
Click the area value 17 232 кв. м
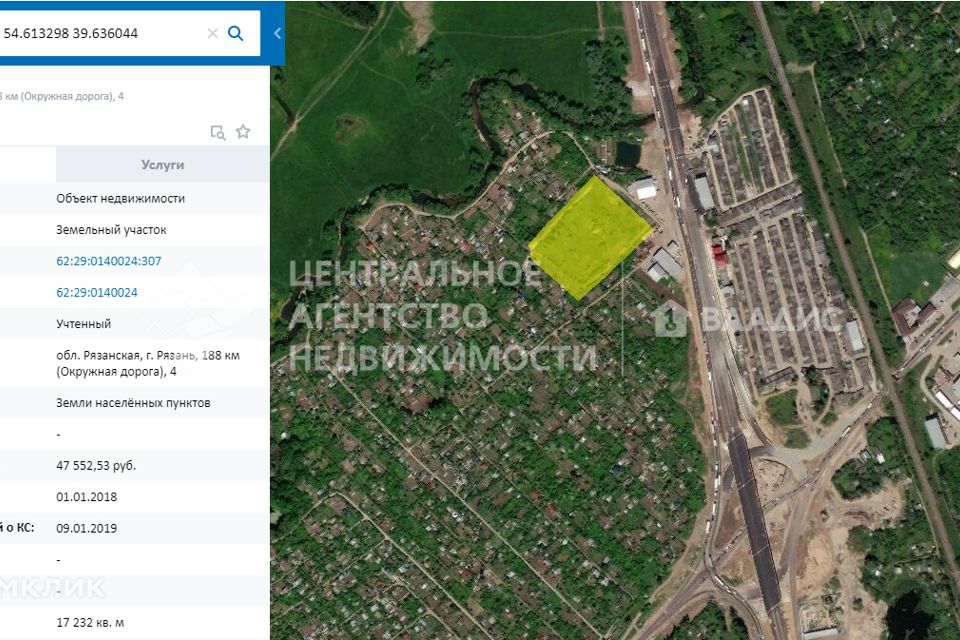pos(90,622)
